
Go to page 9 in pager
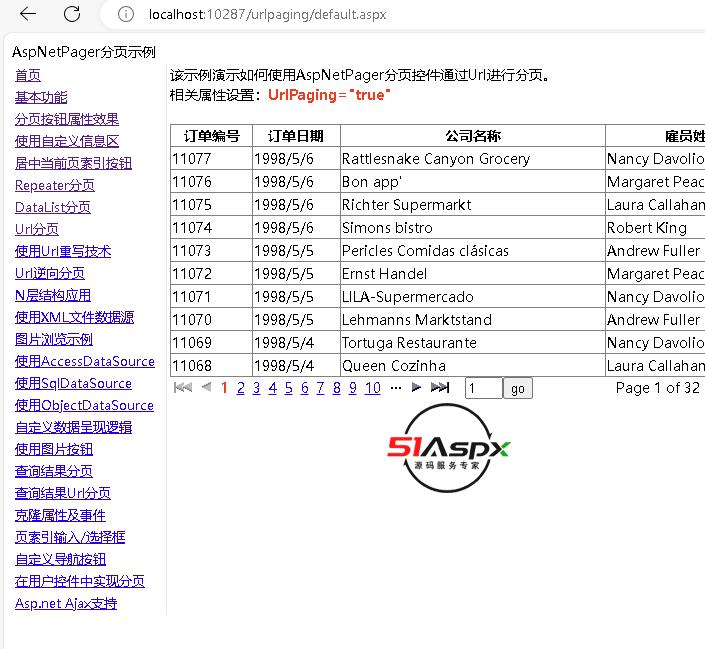pyautogui.click(x=352, y=388)
